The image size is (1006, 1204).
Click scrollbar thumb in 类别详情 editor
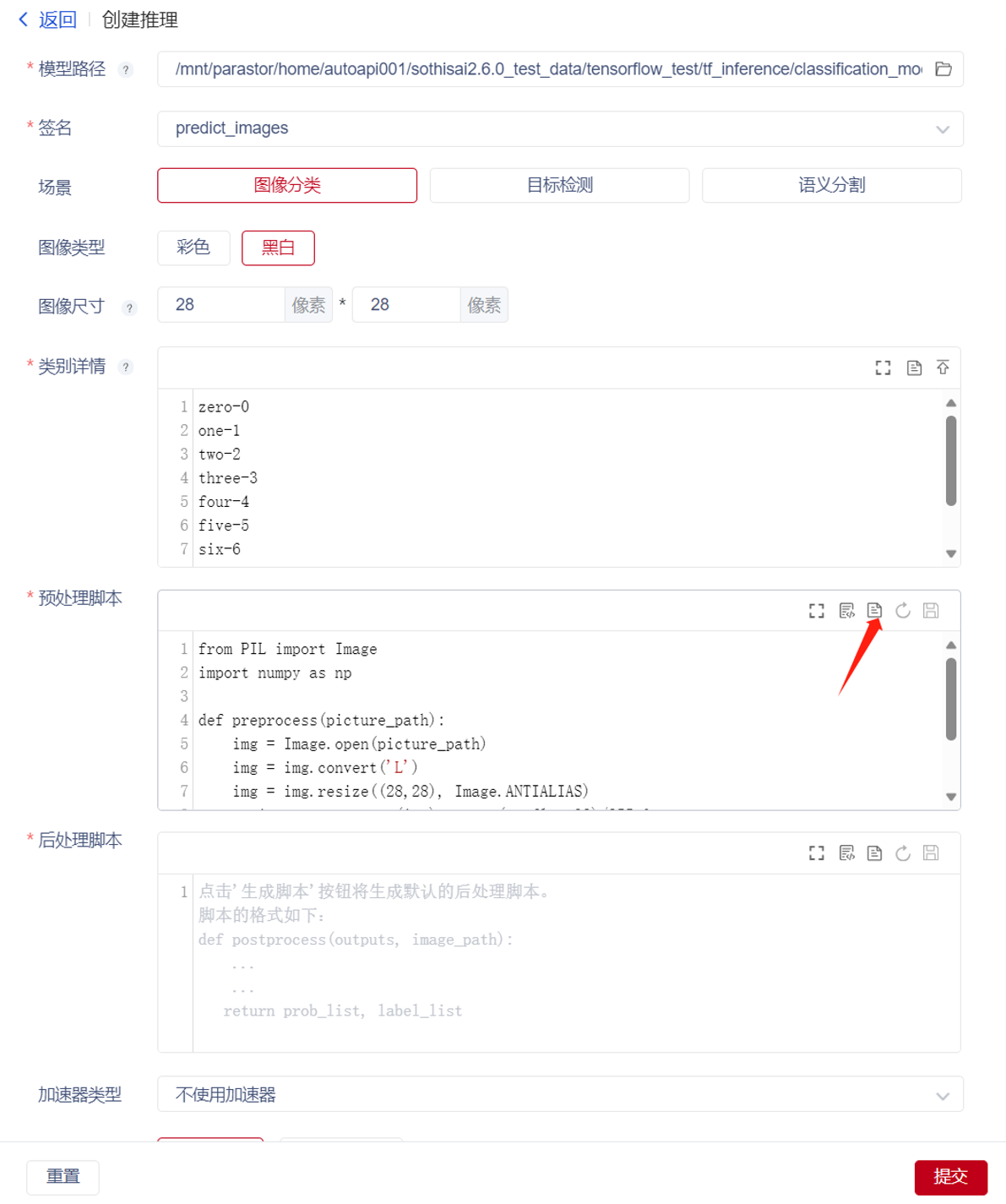pyautogui.click(x=951, y=461)
